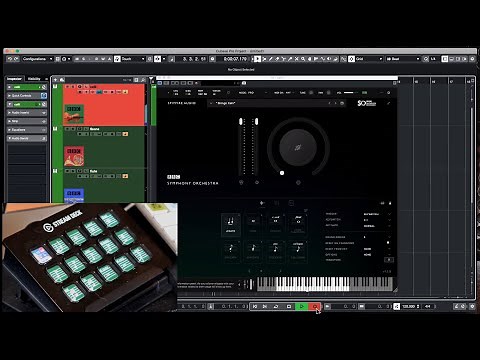Click the celli track instrument thumbnail
Viewport: 480px width, 360px height.
tap(74, 113)
